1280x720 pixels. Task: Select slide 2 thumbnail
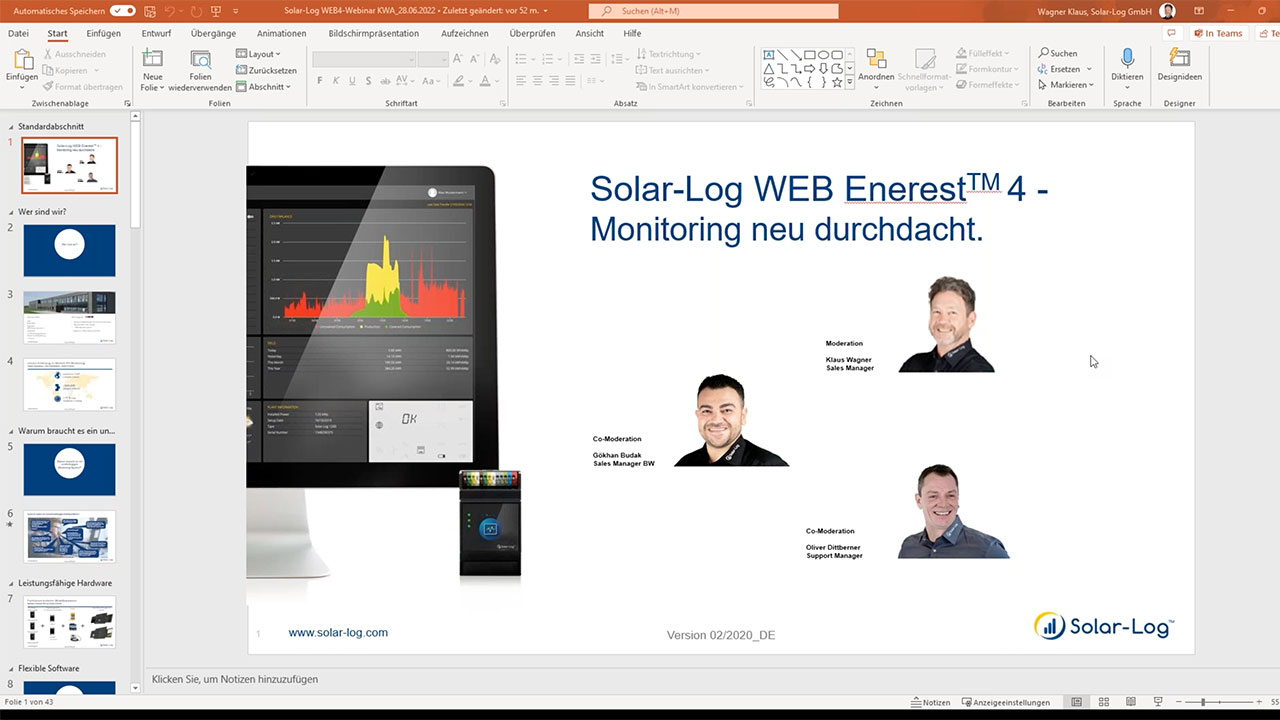pyautogui.click(x=70, y=250)
